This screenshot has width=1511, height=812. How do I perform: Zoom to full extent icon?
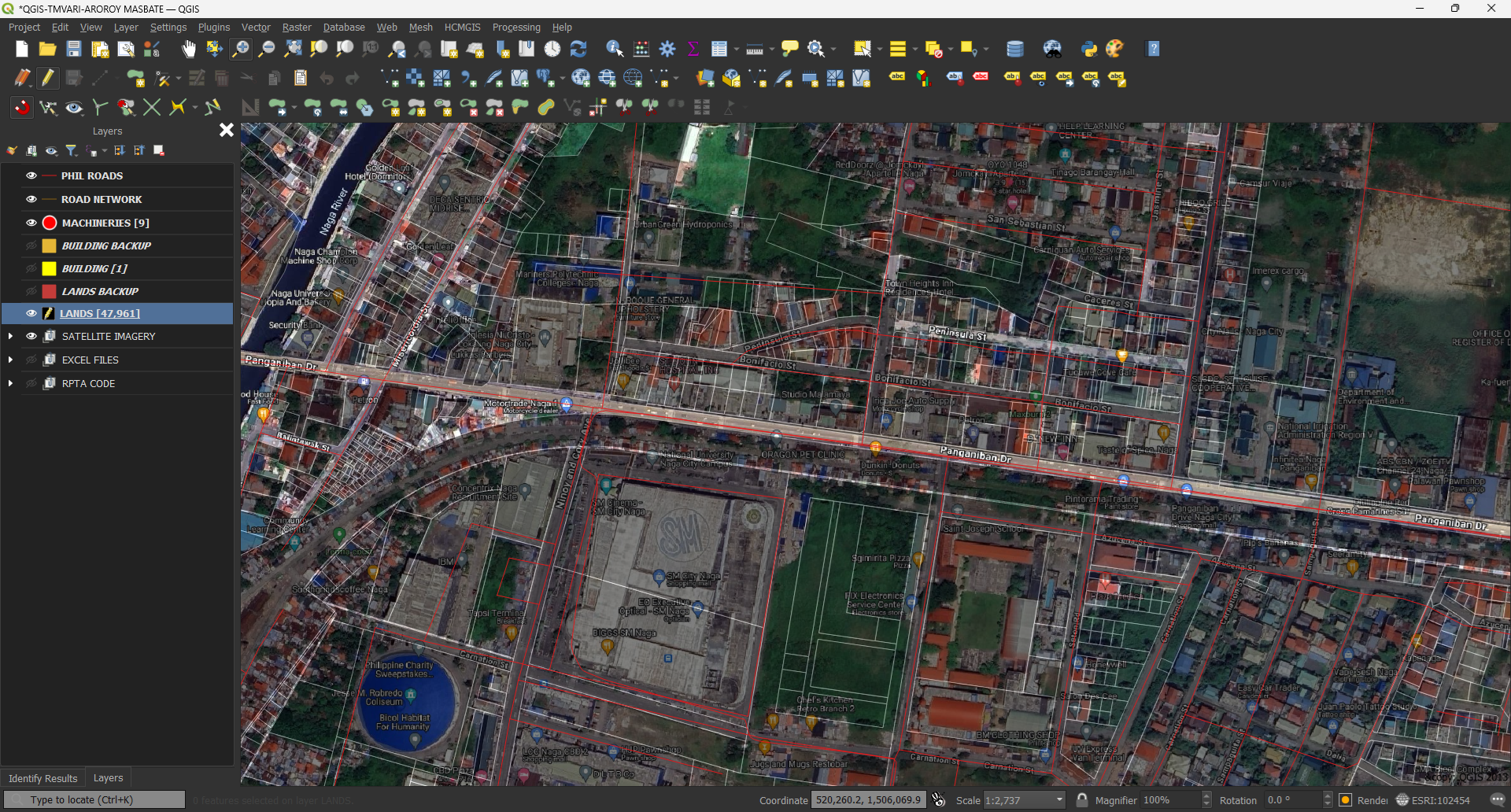click(293, 49)
